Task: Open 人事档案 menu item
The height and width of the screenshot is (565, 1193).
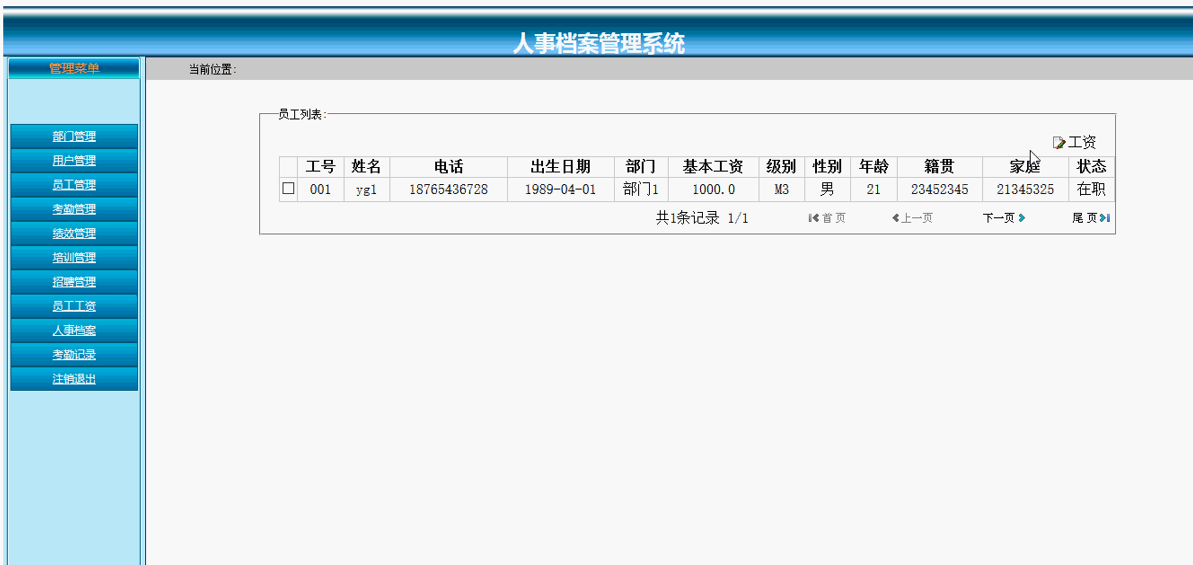Action: point(74,332)
